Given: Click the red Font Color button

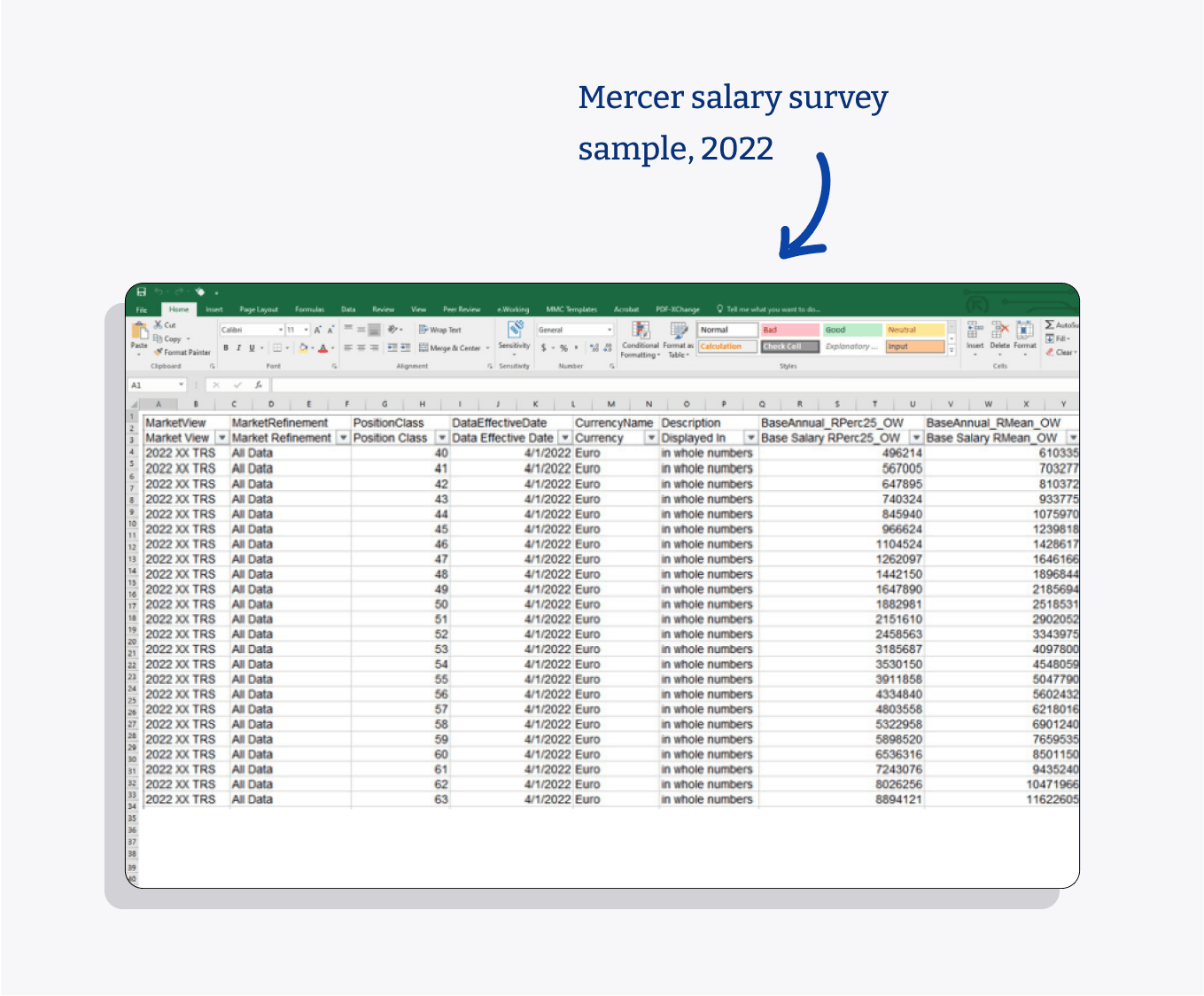Looking at the screenshot, I should (x=323, y=348).
